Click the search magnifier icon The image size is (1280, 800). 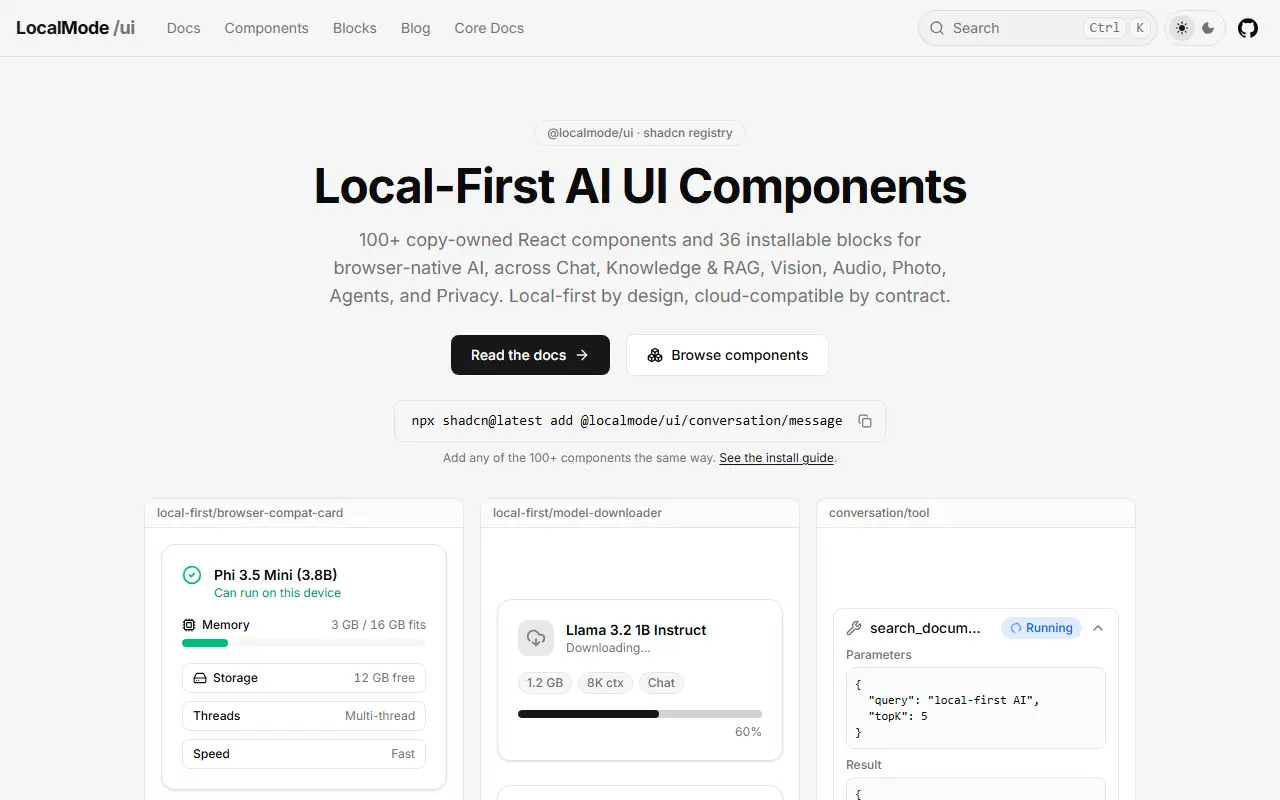[x=937, y=28]
